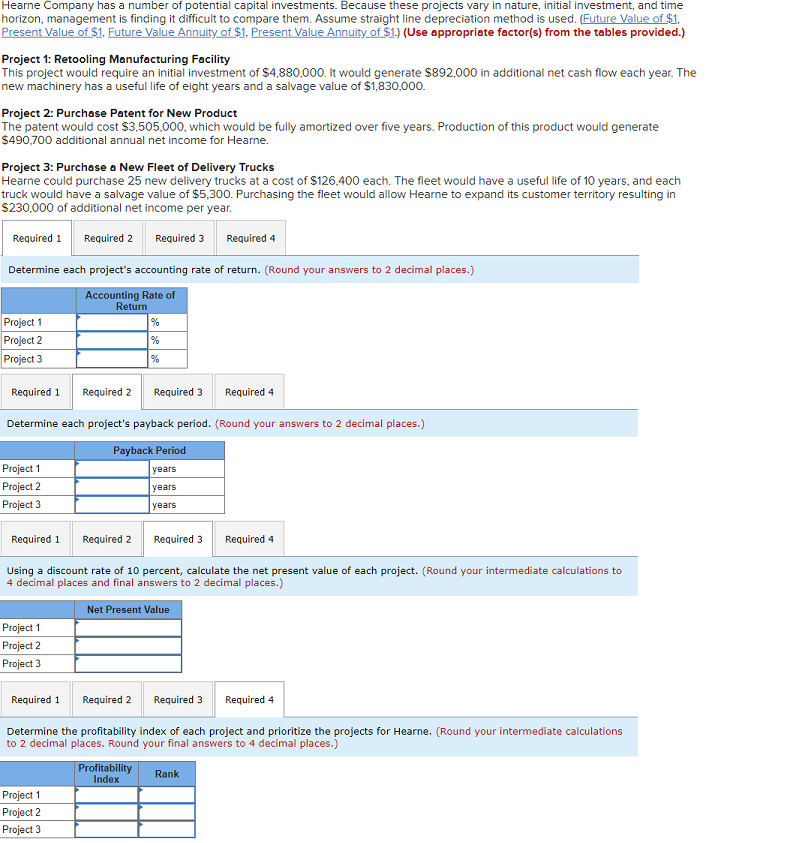Click heading Project 3: Purchase a New Fleet of Delivery Trucks
Image resolution: width=804 pixels, height=843 pixels.
[138, 167]
